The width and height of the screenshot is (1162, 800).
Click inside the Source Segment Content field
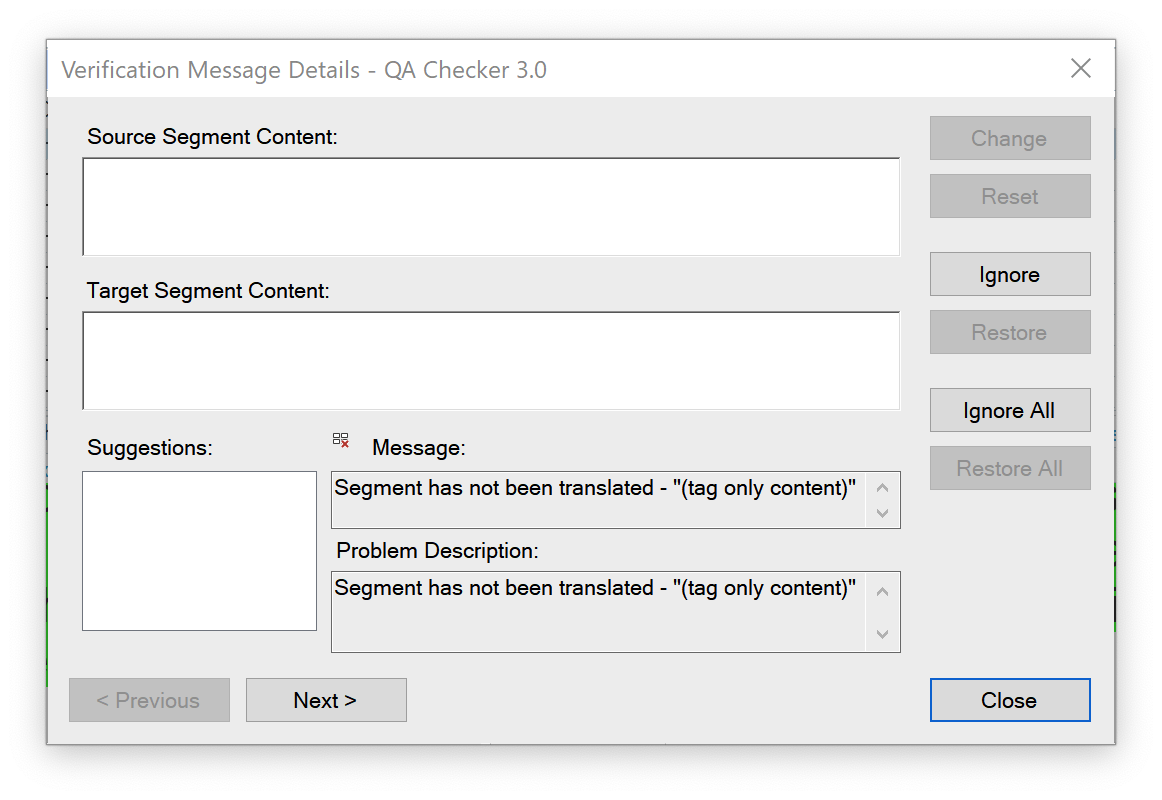[x=490, y=205]
